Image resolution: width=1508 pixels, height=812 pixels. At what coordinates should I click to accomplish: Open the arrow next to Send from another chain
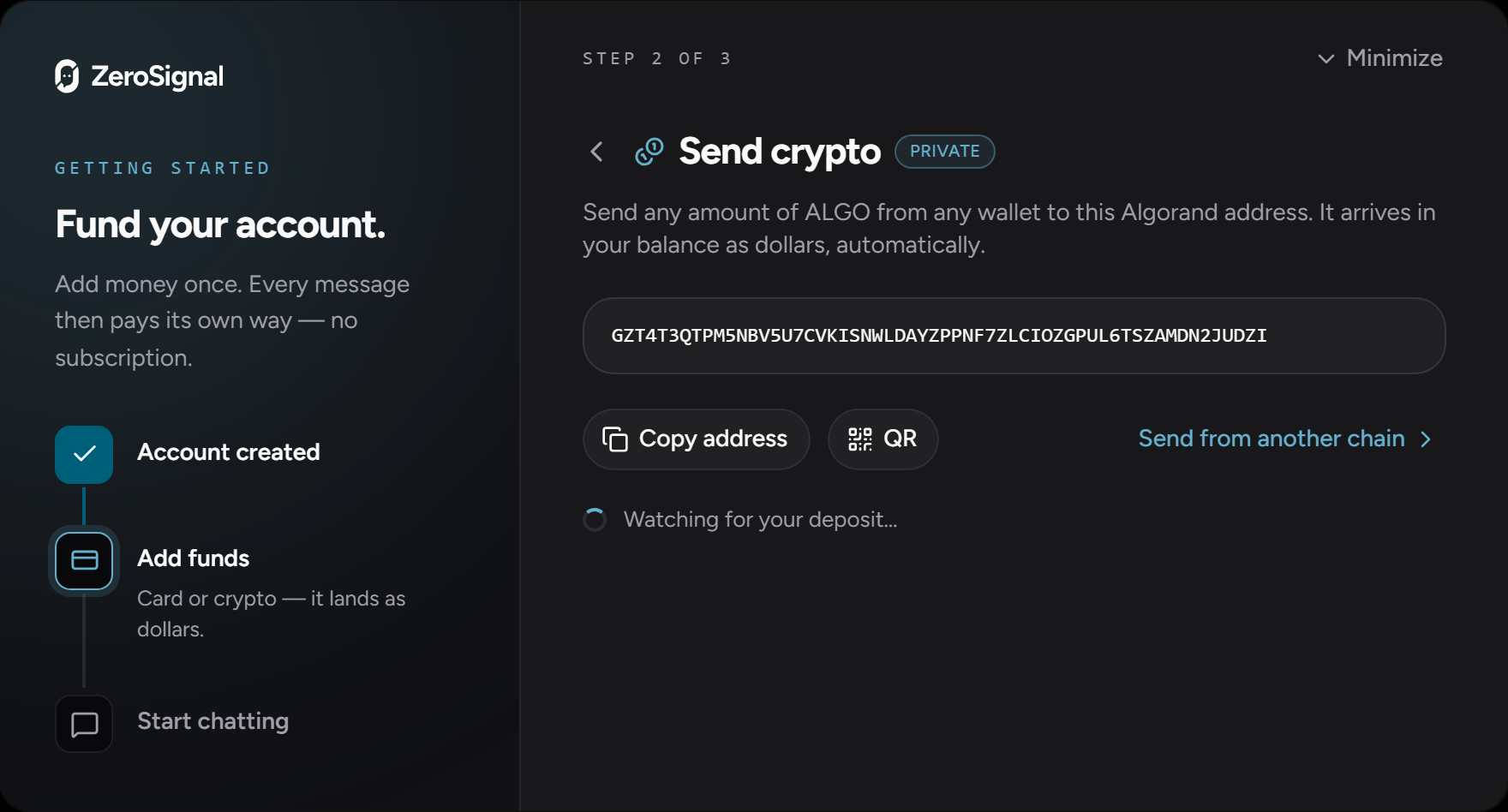[1426, 439]
